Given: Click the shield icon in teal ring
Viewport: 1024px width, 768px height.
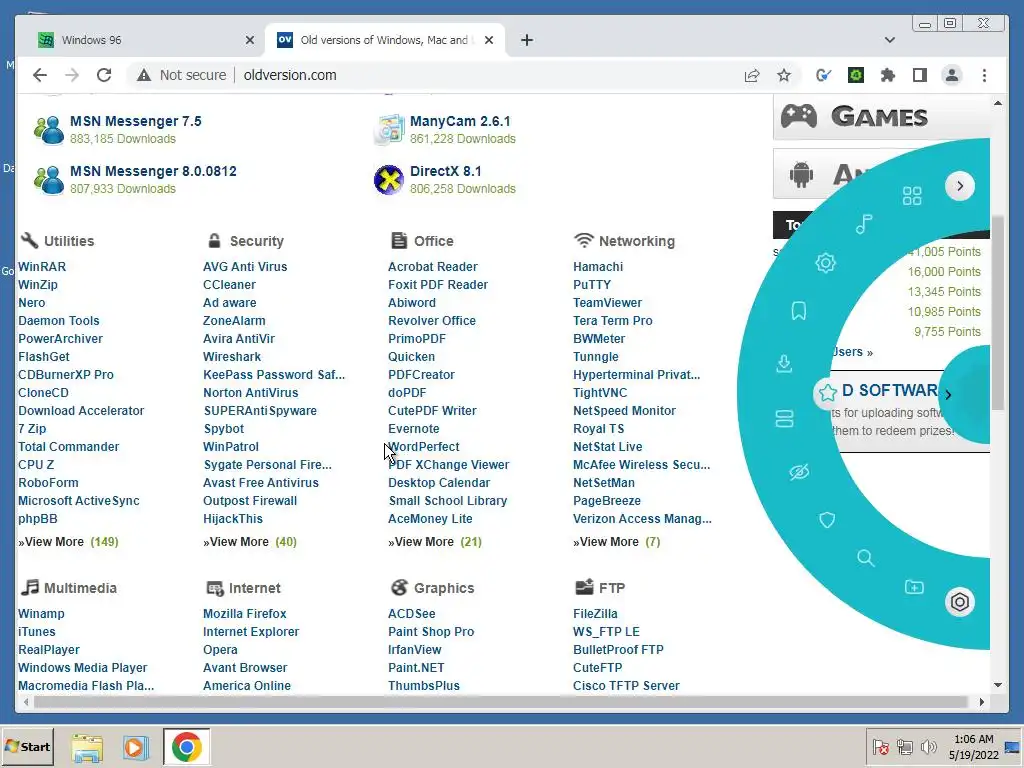Looking at the screenshot, I should 827,520.
